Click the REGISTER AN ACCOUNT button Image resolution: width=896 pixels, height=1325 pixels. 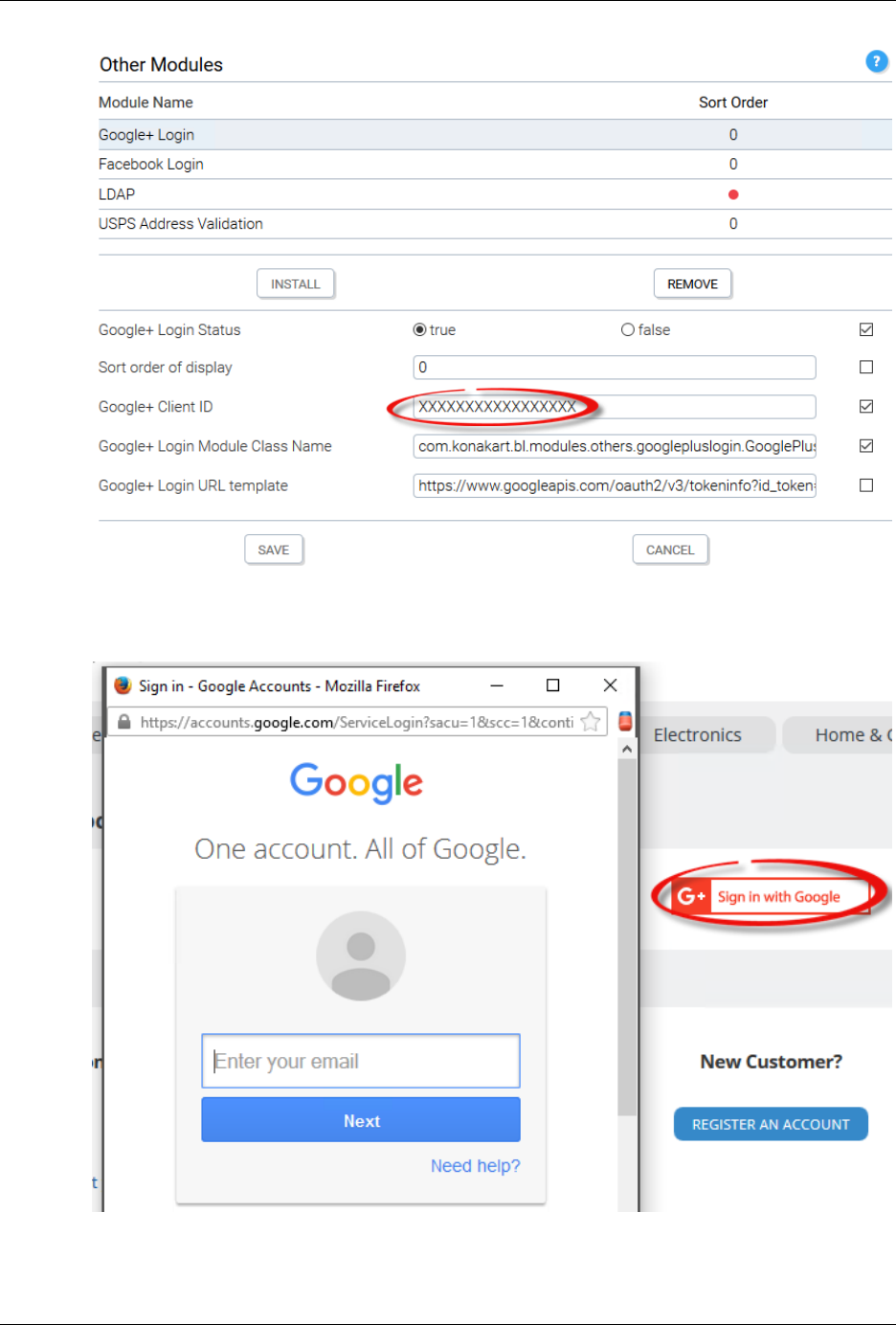point(771,1124)
